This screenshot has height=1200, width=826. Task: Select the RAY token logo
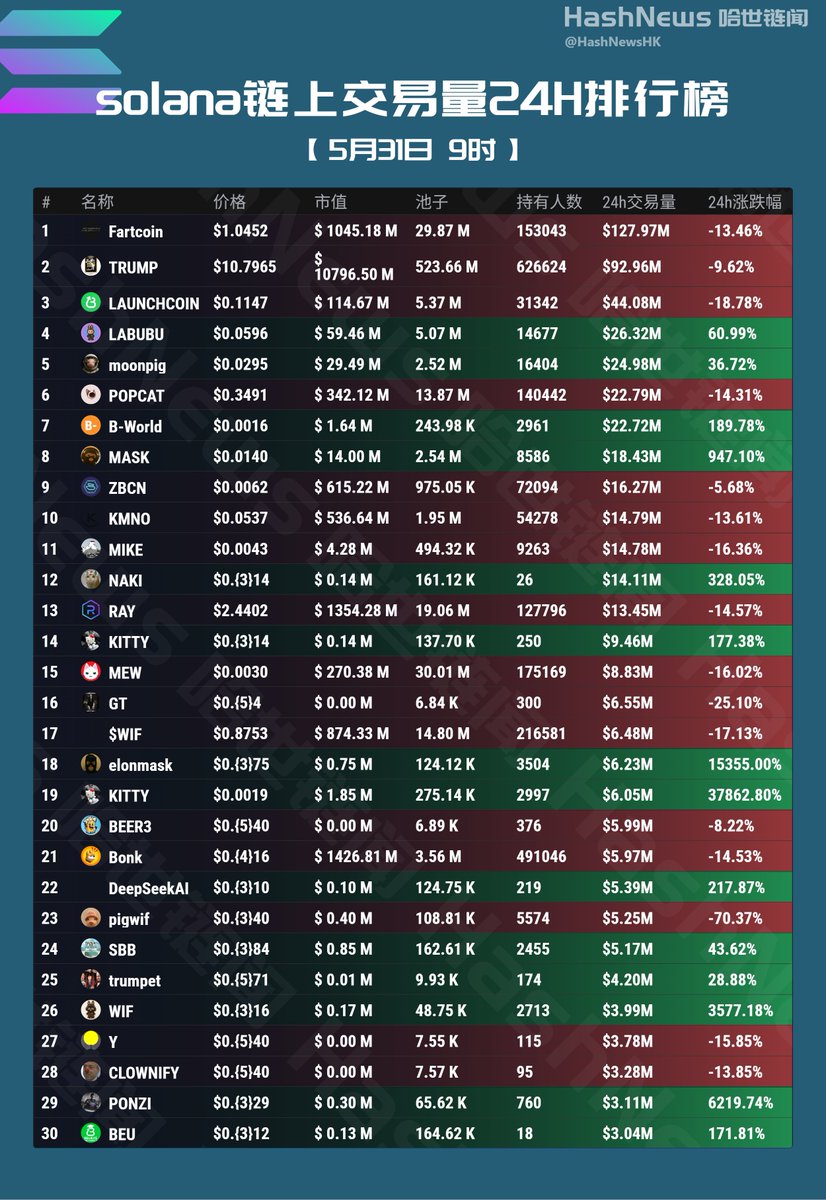click(x=90, y=610)
